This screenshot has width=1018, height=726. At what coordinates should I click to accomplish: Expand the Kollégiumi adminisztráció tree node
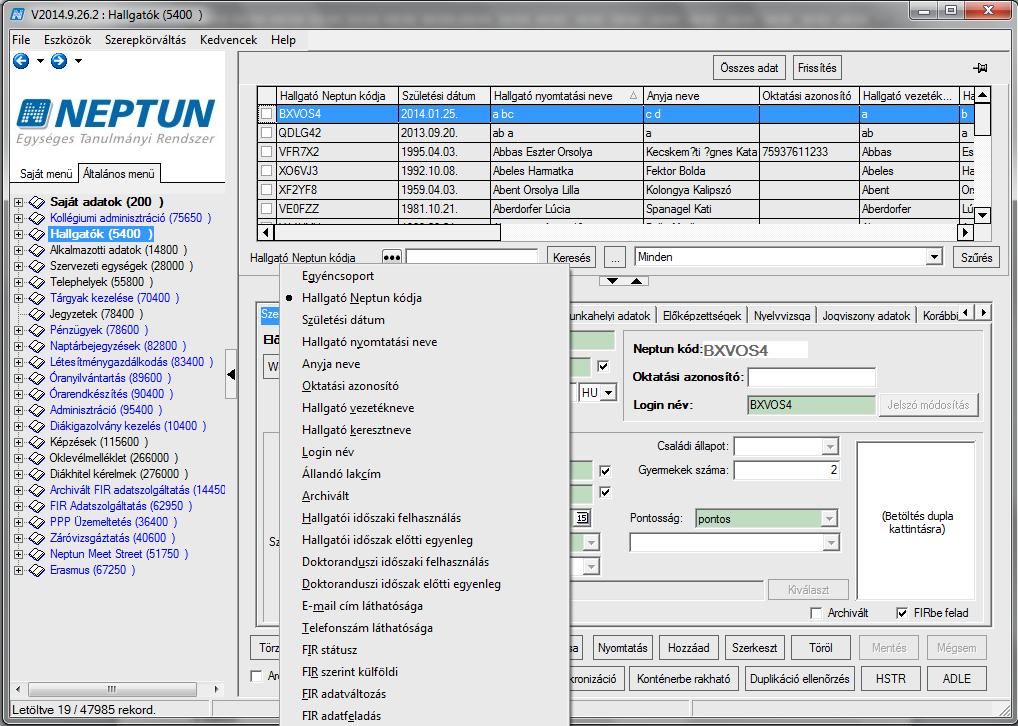coord(18,218)
